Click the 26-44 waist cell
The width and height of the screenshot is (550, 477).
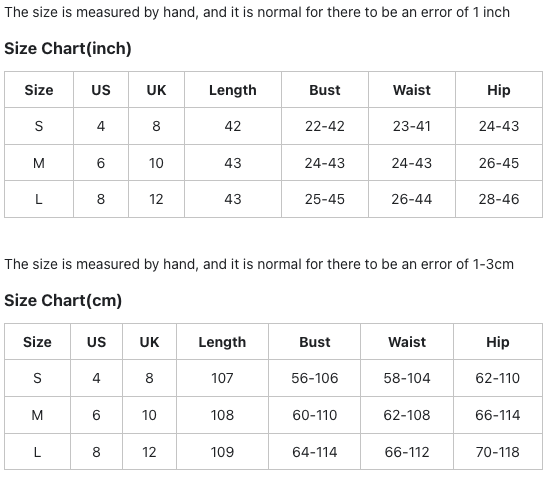412,199
